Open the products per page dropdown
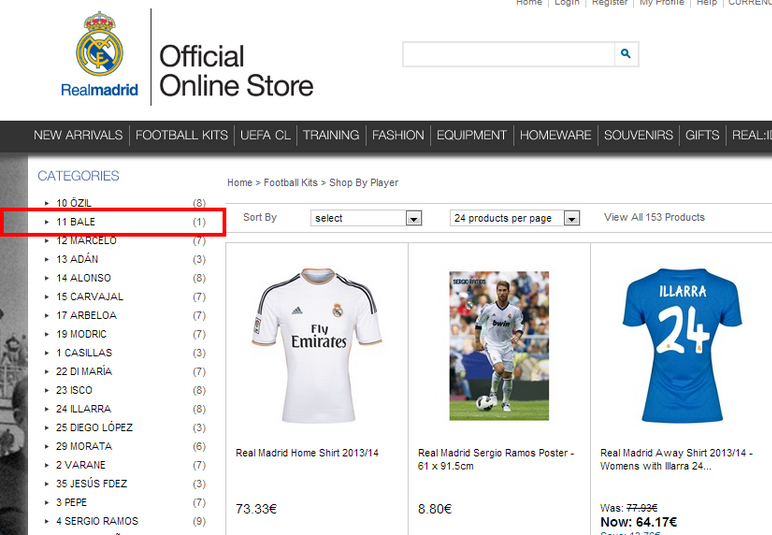The image size is (772, 535). (x=515, y=218)
